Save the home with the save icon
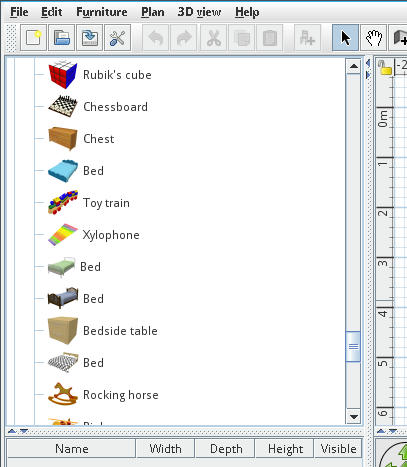The width and height of the screenshot is (407, 467). coord(89,38)
